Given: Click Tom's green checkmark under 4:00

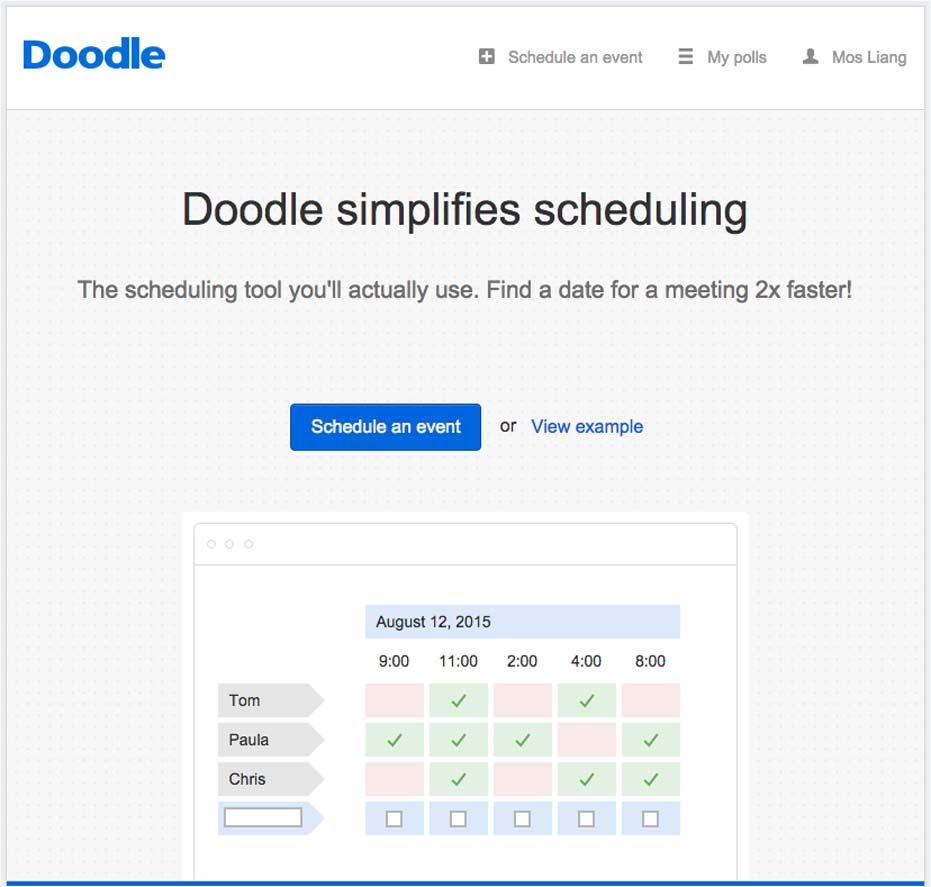Looking at the screenshot, I should point(587,701).
